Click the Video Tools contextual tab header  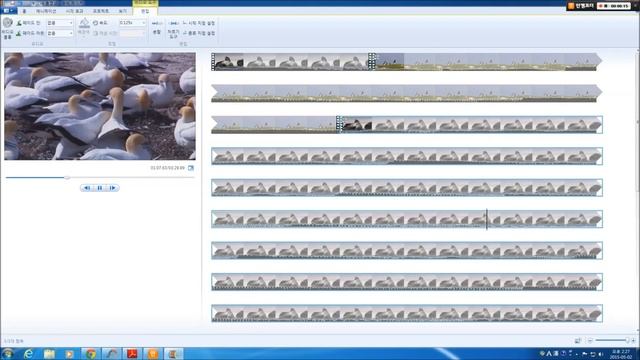click(x=145, y=3)
